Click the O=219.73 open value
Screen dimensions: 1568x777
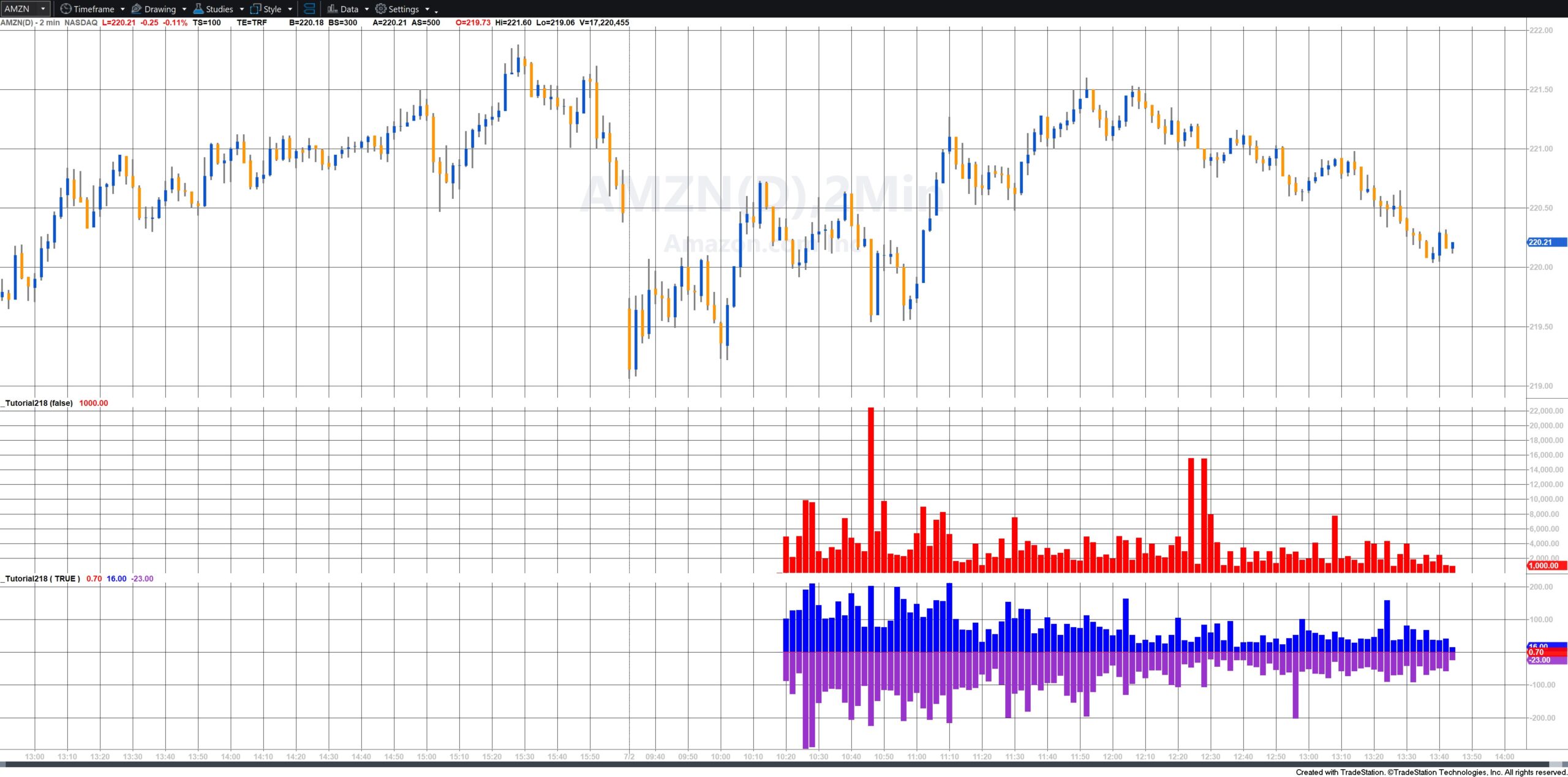[x=473, y=23]
